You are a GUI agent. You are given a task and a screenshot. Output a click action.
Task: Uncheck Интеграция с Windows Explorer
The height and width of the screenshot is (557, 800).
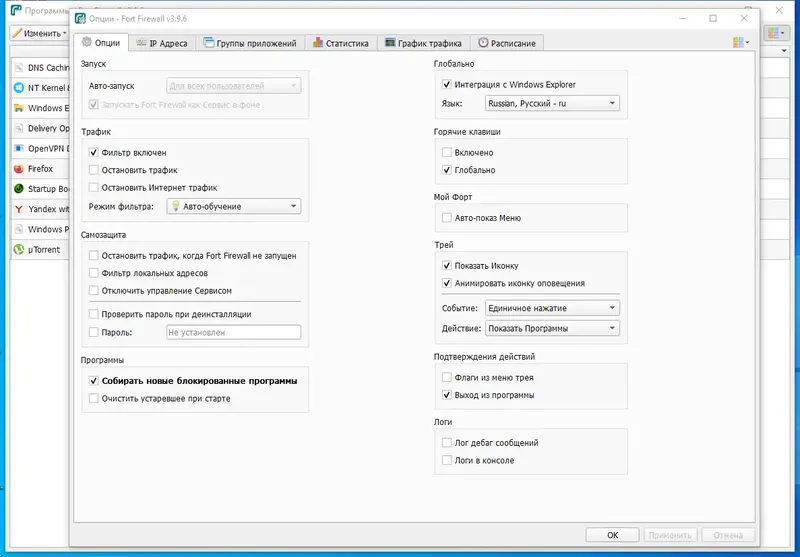(x=446, y=84)
